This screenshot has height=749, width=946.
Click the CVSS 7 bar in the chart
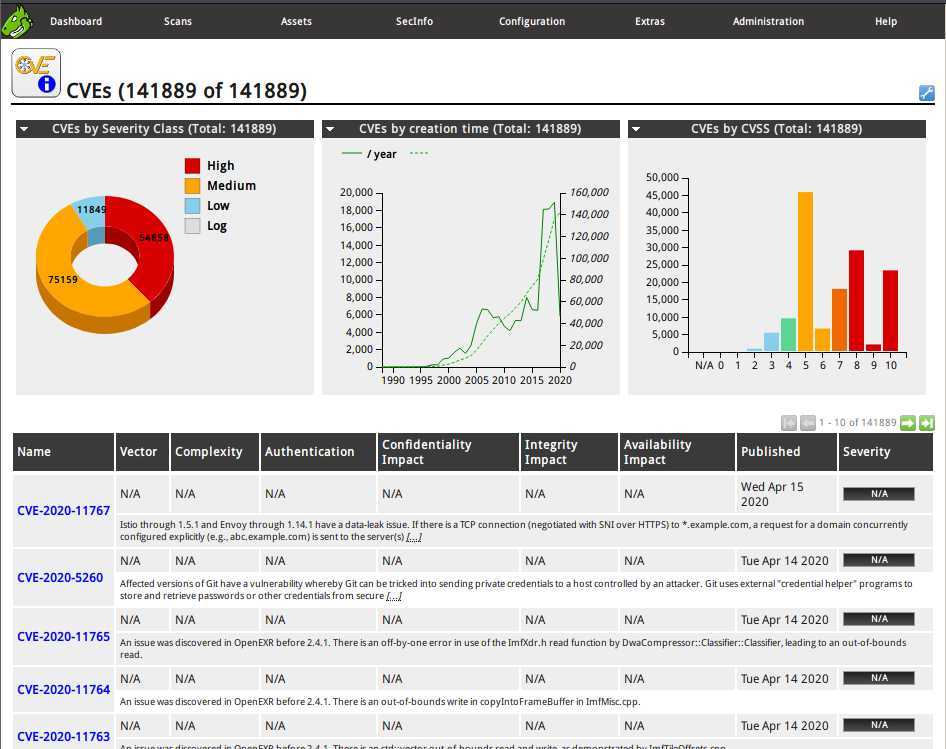click(x=839, y=320)
